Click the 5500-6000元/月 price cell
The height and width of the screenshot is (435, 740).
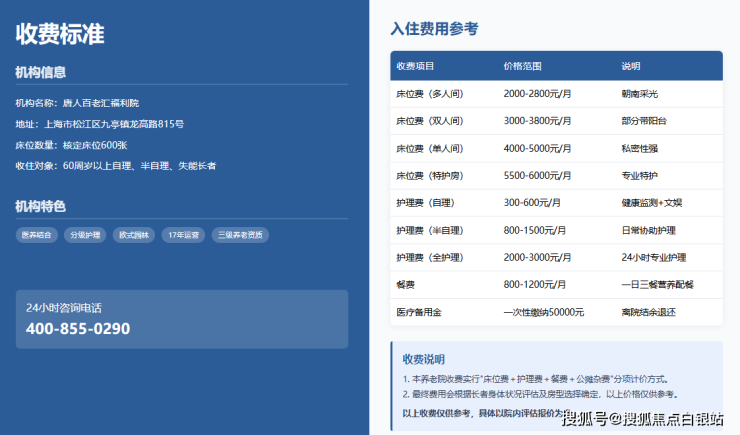[537, 176]
